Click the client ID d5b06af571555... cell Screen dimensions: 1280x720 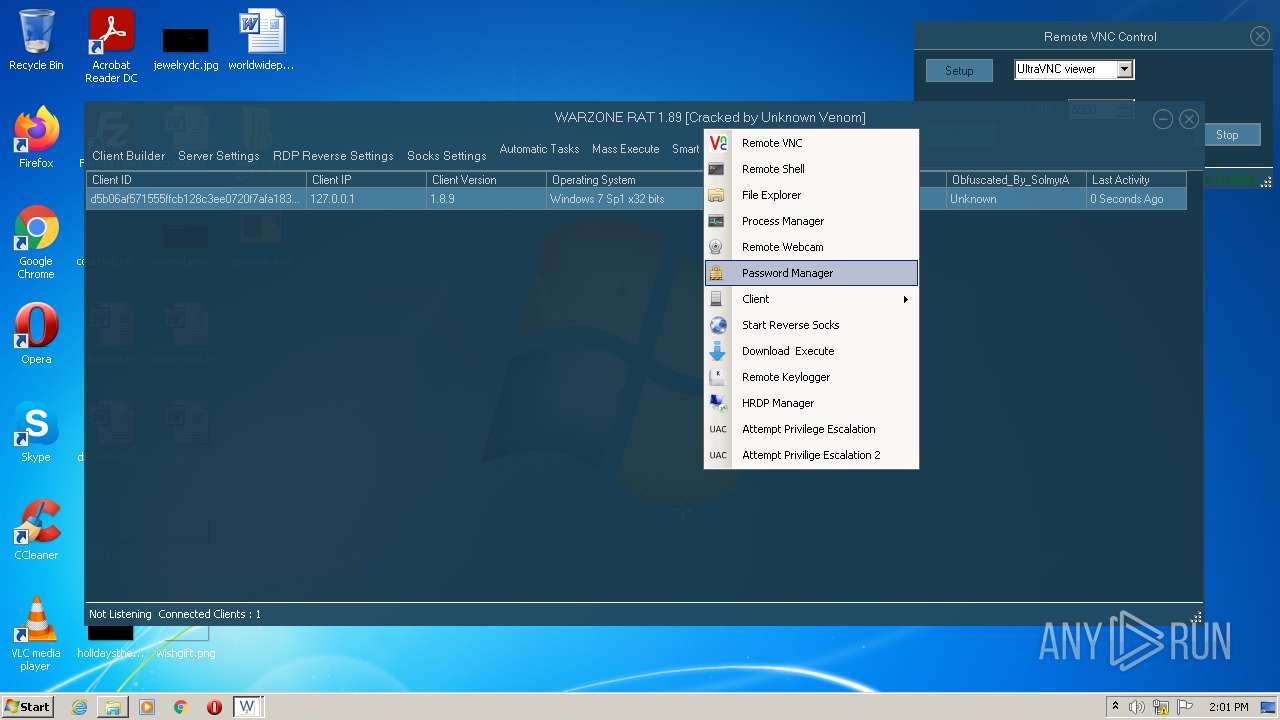point(195,199)
